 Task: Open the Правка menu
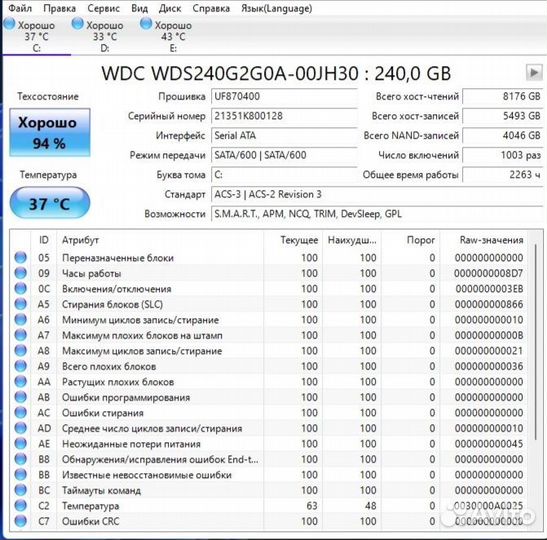coord(60,8)
